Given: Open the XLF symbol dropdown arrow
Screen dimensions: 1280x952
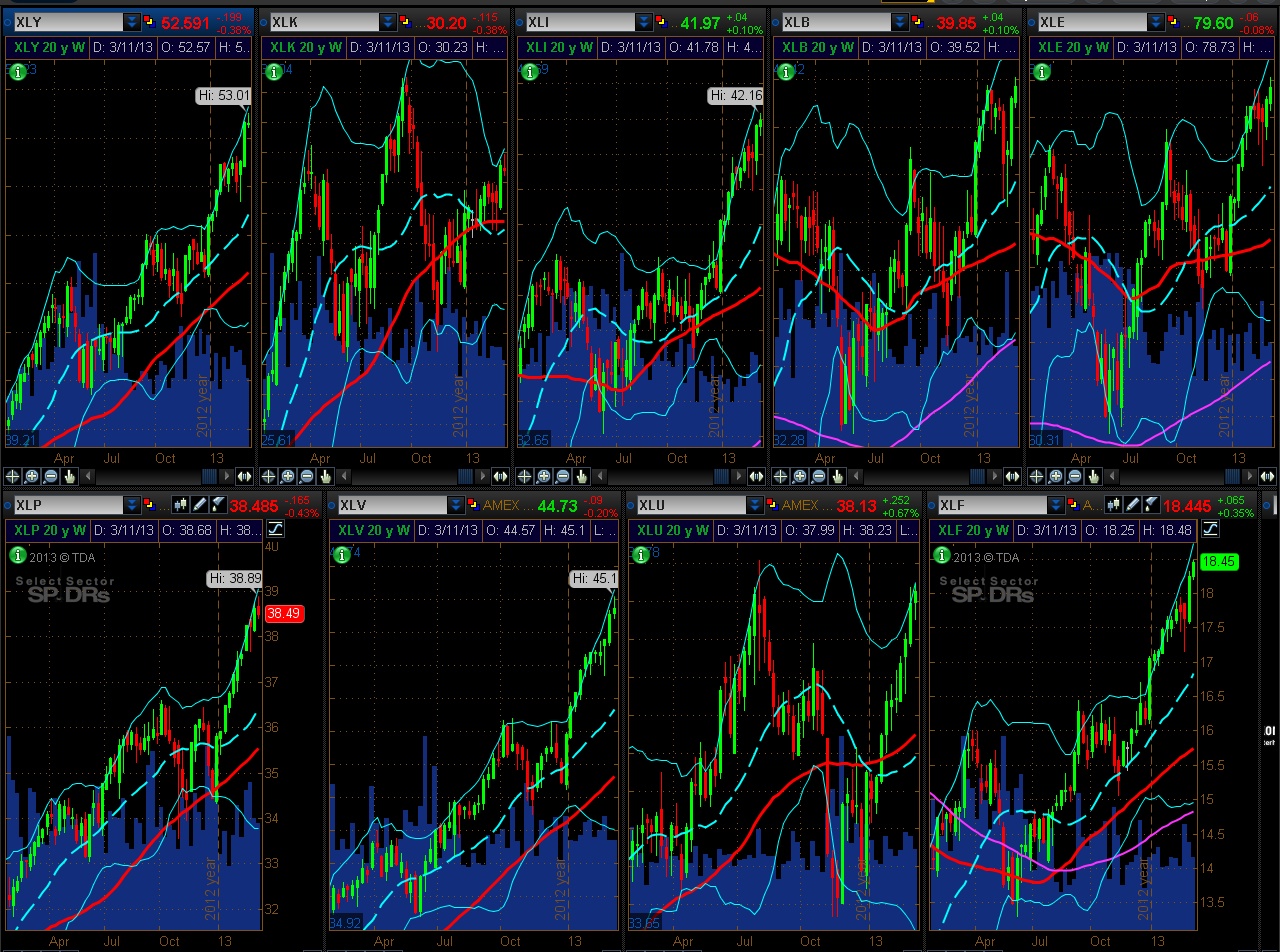Looking at the screenshot, I should point(1058,505).
